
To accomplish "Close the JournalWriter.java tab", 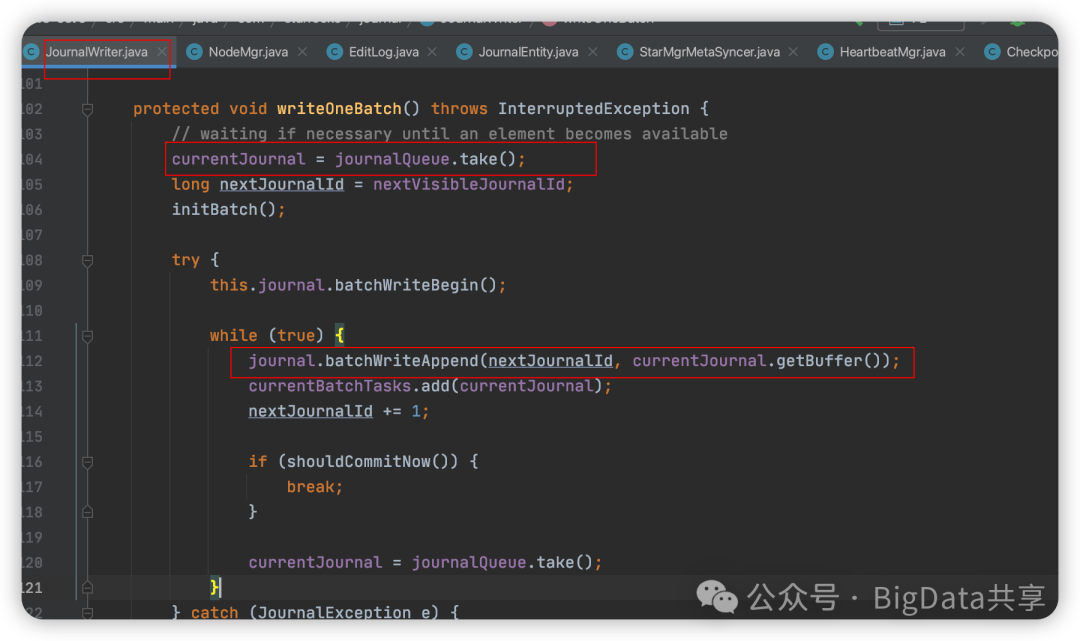I will (162, 52).
